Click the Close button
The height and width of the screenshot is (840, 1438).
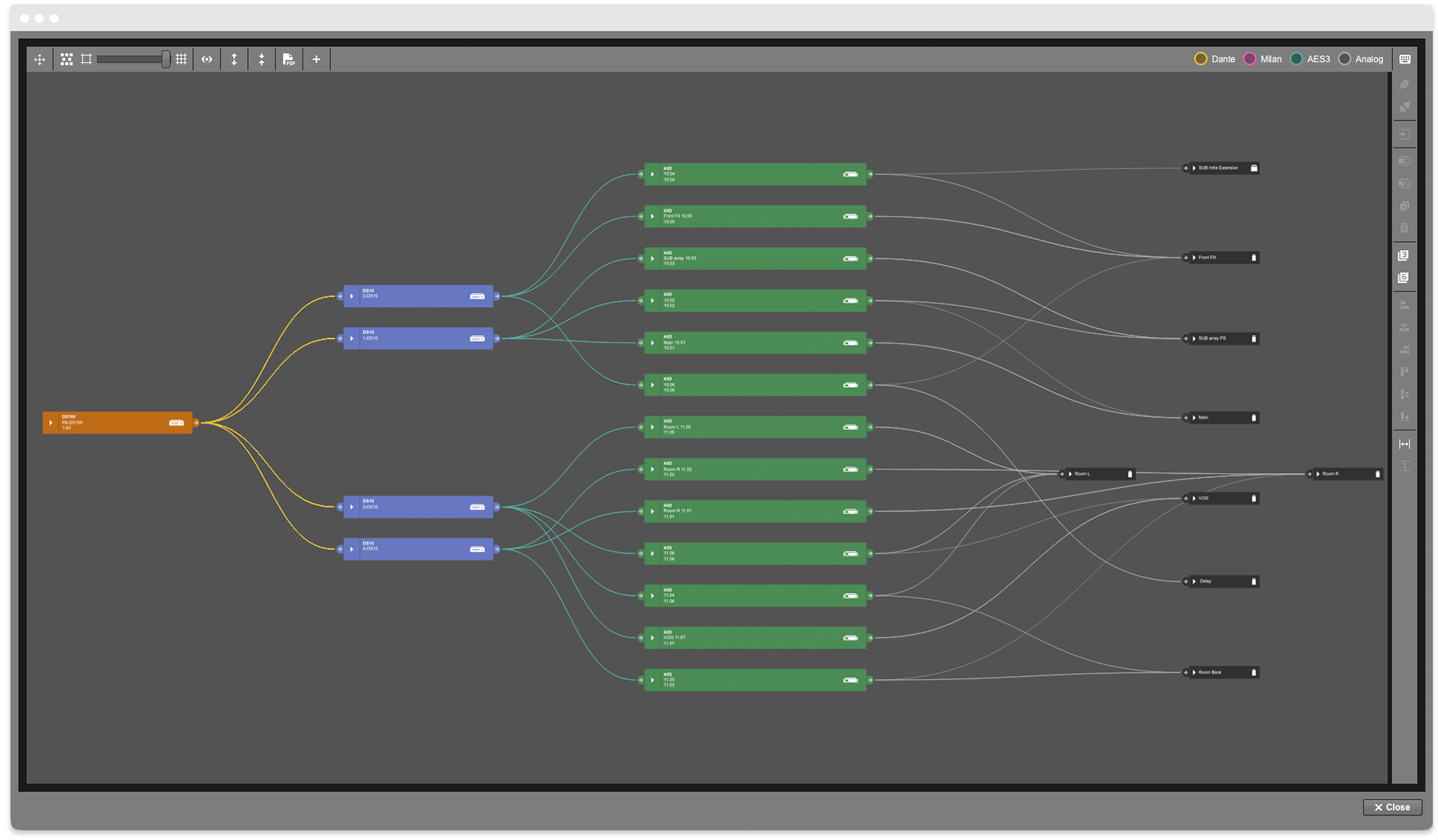pyautogui.click(x=1392, y=807)
